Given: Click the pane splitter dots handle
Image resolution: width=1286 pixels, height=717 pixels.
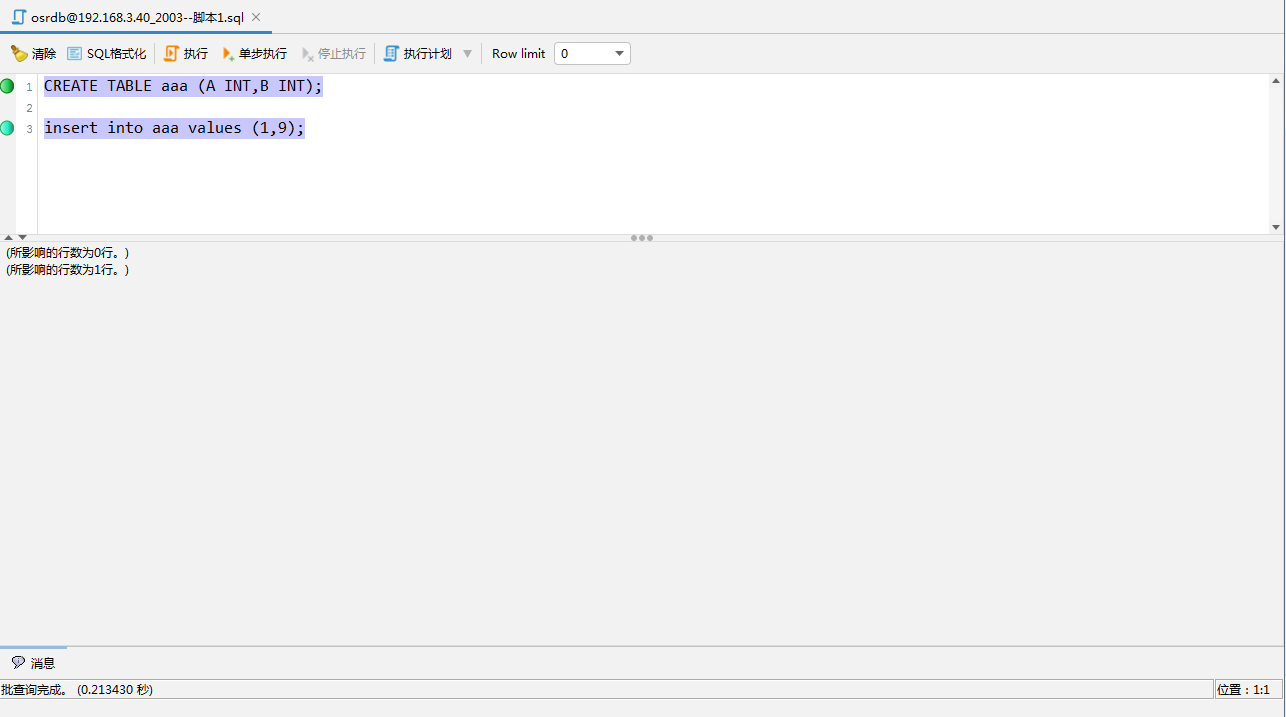Looking at the screenshot, I should point(642,238).
